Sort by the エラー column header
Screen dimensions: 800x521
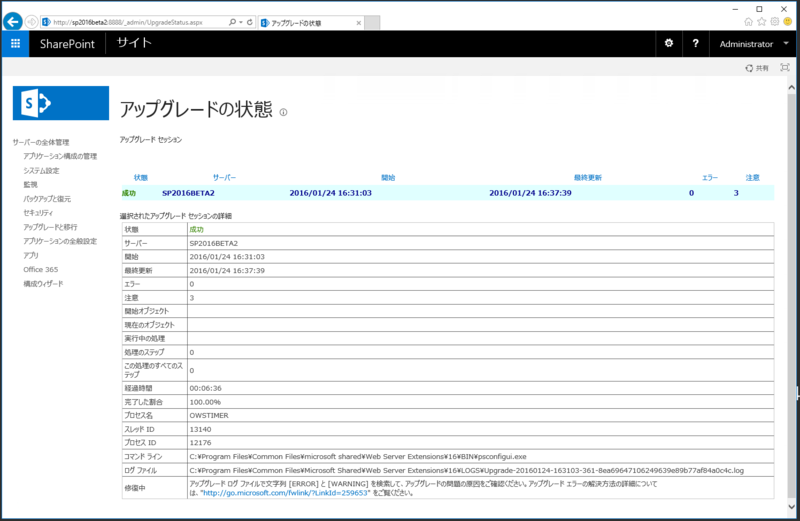[710, 178]
